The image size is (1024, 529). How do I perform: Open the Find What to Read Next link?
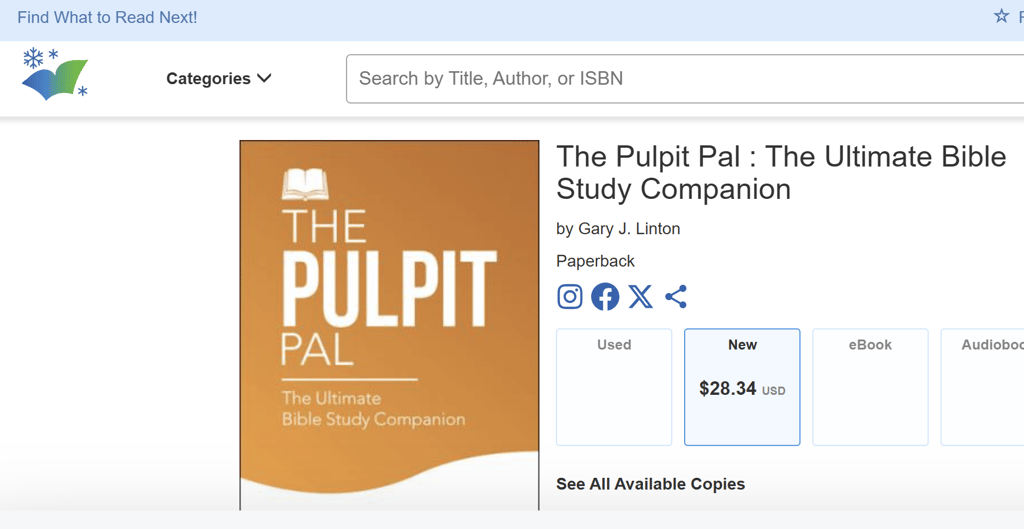[x=107, y=18]
